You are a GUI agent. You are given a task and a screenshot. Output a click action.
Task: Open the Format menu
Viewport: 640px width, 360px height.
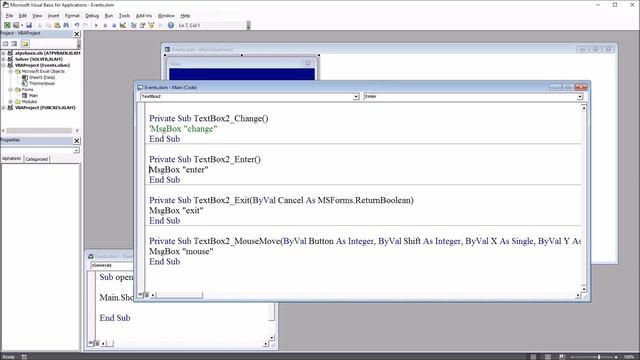(x=72, y=16)
